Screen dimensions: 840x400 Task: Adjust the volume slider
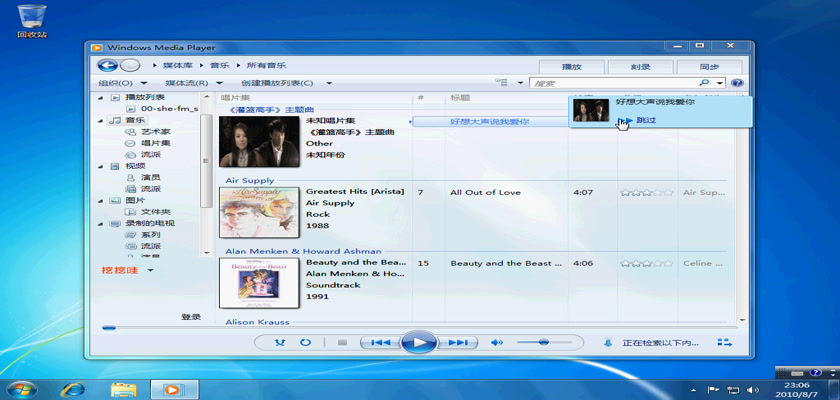543,342
